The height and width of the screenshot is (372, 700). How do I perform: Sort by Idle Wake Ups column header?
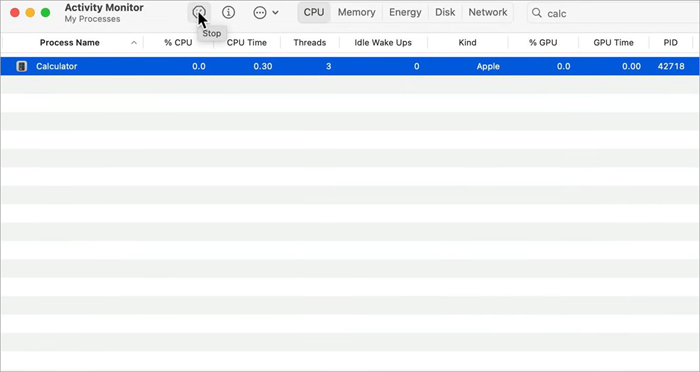383,43
